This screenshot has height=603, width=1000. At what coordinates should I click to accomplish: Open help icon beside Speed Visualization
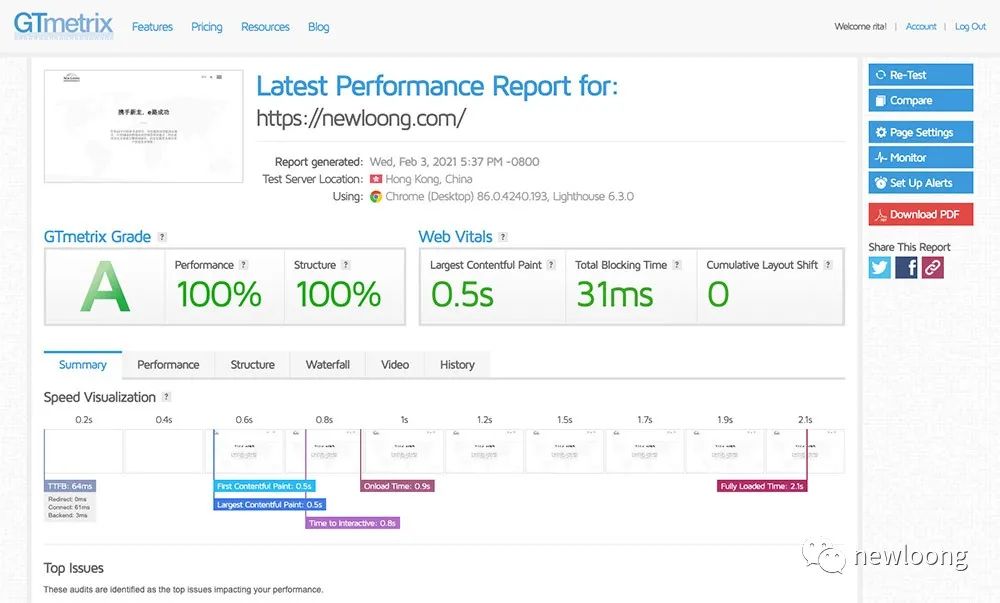[166, 397]
